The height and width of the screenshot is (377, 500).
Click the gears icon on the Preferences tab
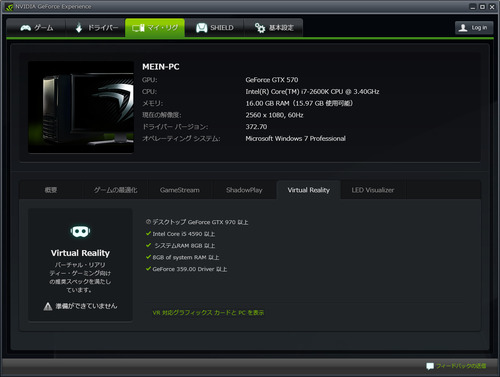click(x=260, y=28)
